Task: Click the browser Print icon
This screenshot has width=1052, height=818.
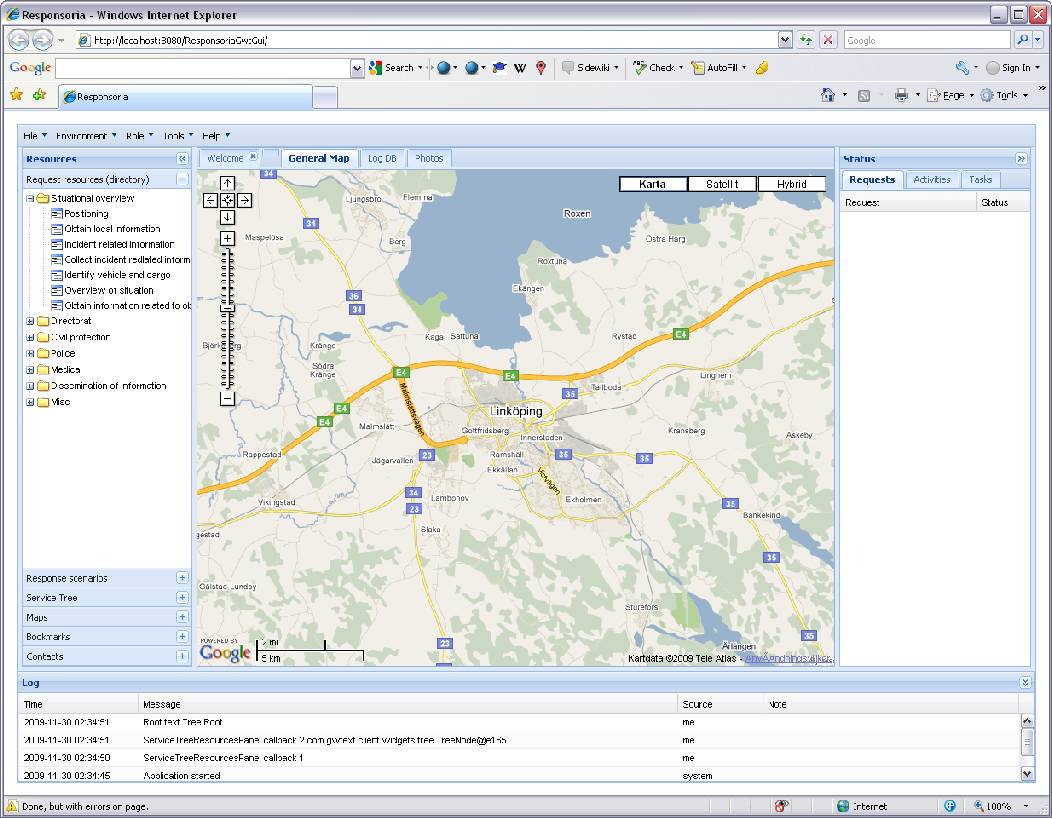Action: pos(901,95)
